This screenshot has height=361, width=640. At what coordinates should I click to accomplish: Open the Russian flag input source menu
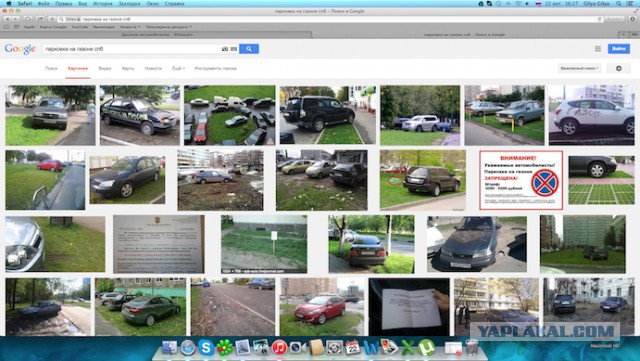point(538,4)
